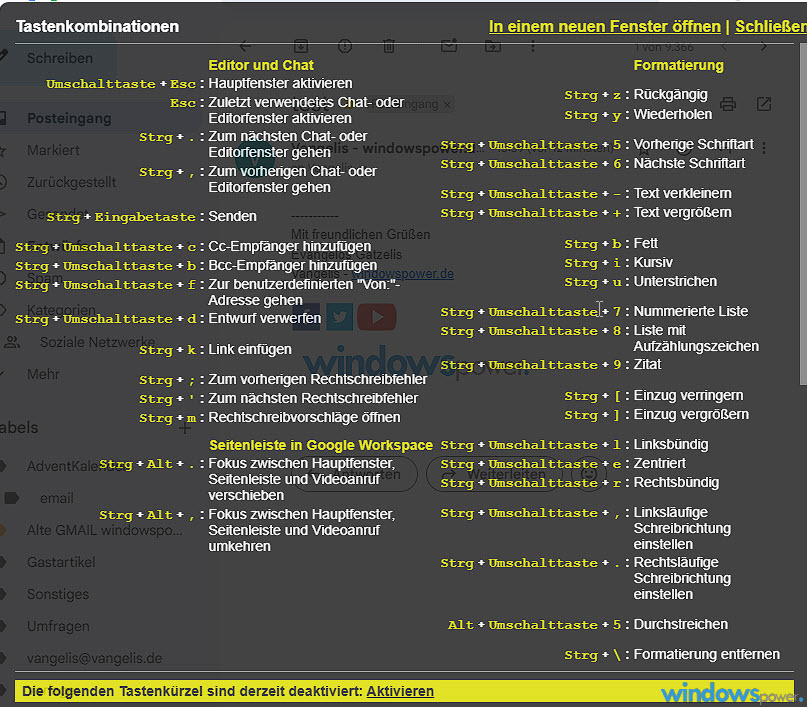This screenshot has height=707, width=807.
Task: Click the Formatierung heading
Action: pyautogui.click(x=678, y=65)
